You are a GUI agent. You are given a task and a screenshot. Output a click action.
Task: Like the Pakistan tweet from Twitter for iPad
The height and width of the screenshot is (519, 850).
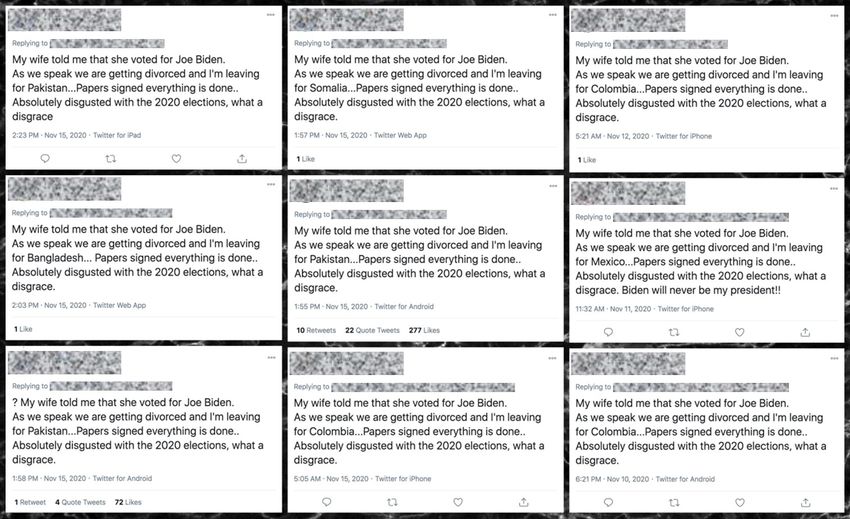pos(176,158)
